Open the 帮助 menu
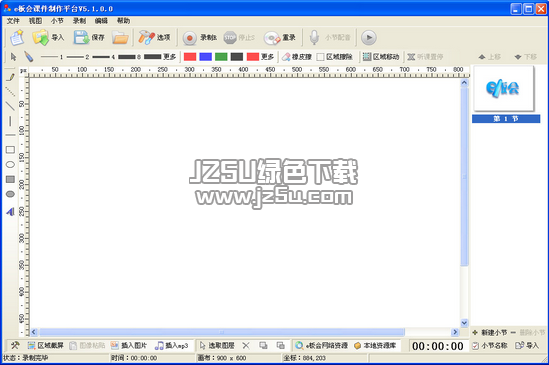Image resolution: width=549 pixels, height=365 pixels. tap(123, 21)
